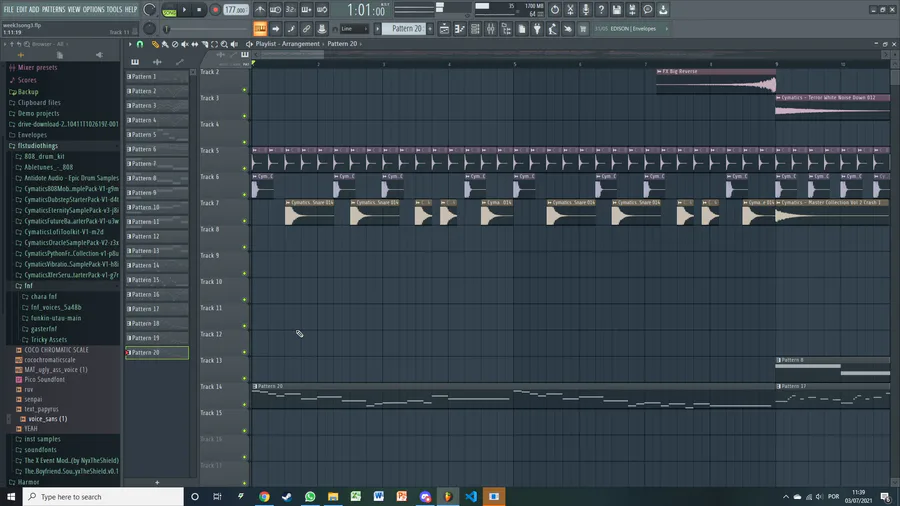
Task: Click the microphone one-click recording icon
Action: (x=585, y=10)
